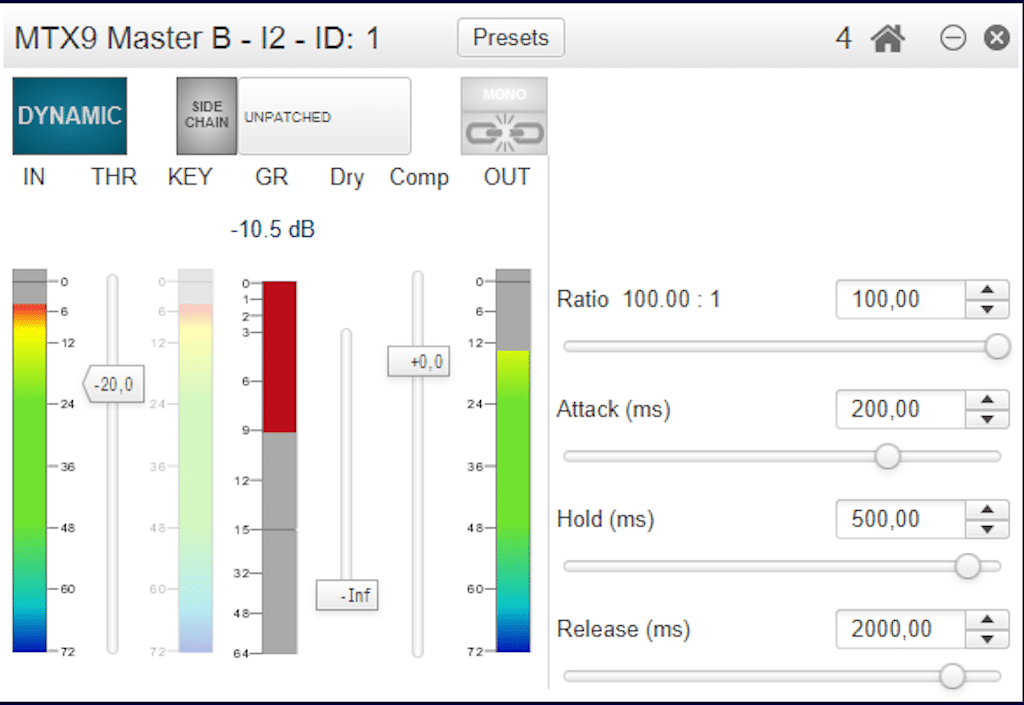This screenshot has height=705, width=1024.
Task: Increase Hold time with up arrow
Action: coord(988,510)
